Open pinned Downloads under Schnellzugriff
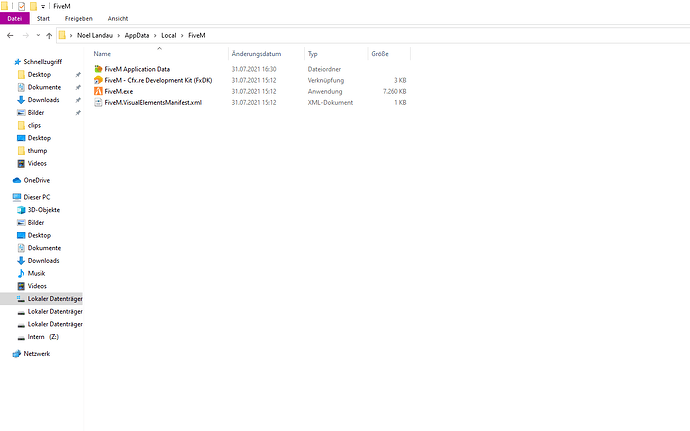Viewport: 690px width, 431px height. pos(43,100)
